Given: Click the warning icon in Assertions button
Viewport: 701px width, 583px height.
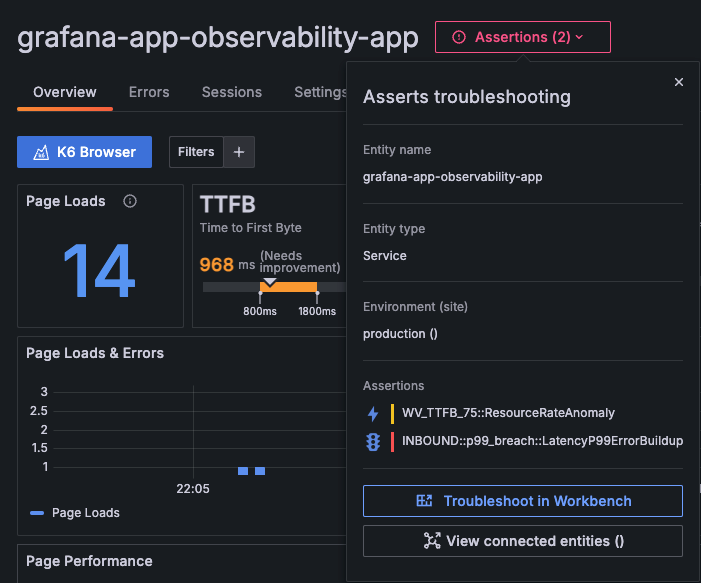Looking at the screenshot, I should pyautogui.click(x=459, y=37).
